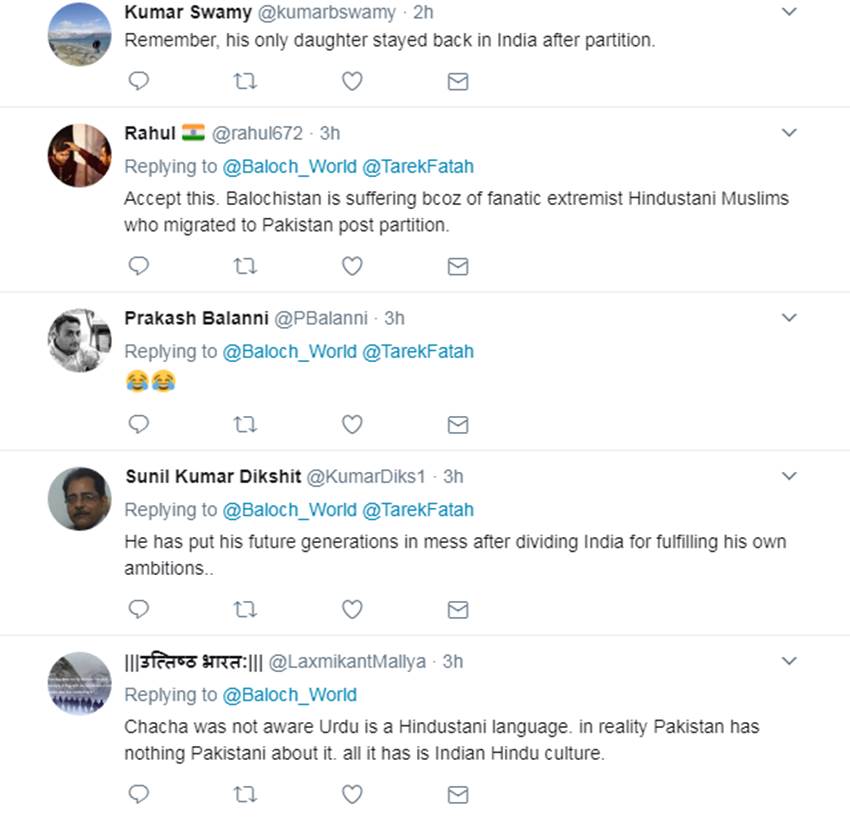Image resolution: width=850 pixels, height=817 pixels.
Task: View Rahul's profile picture
Action: 79,155
